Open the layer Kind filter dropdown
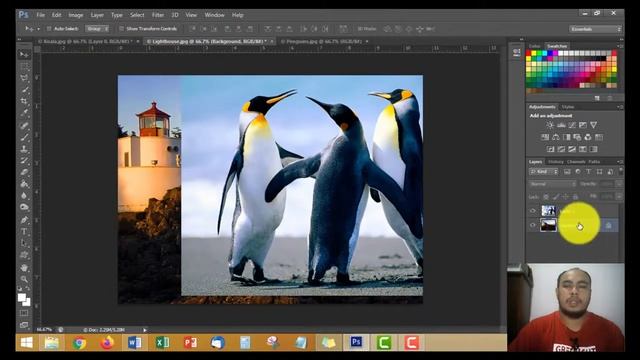Viewport: 640px width, 360px height. point(544,172)
